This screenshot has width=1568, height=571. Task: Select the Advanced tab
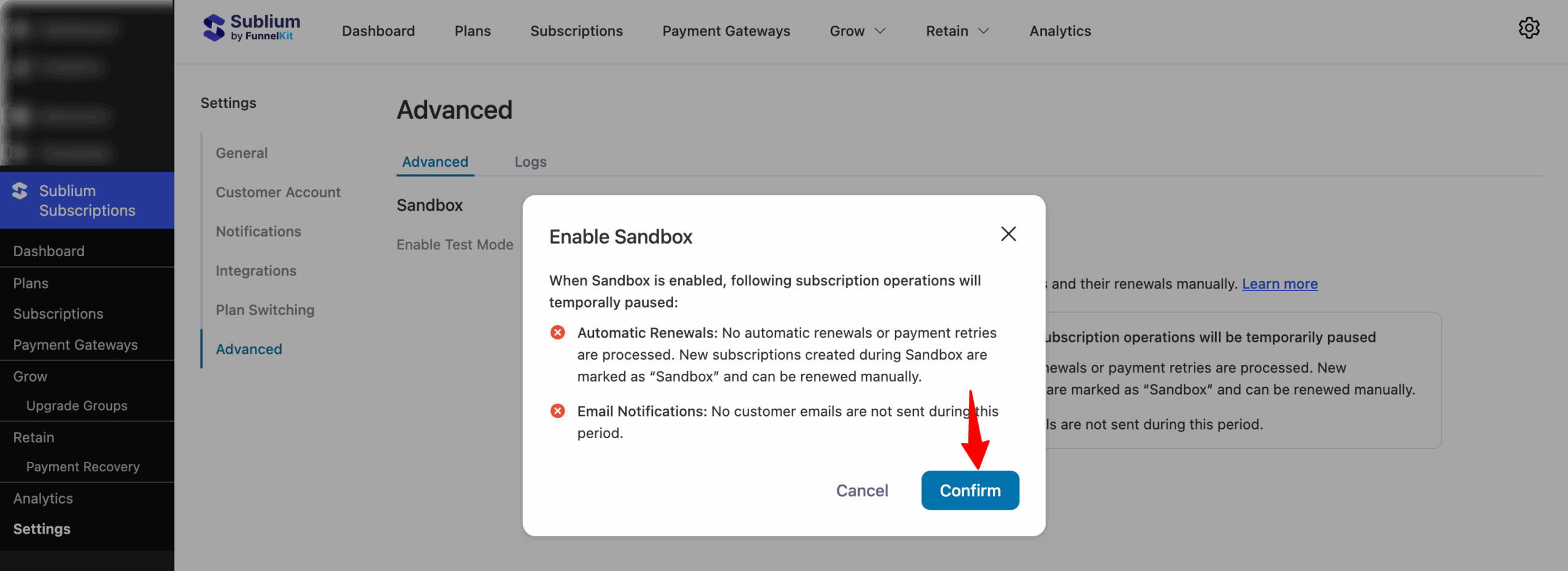(x=434, y=162)
